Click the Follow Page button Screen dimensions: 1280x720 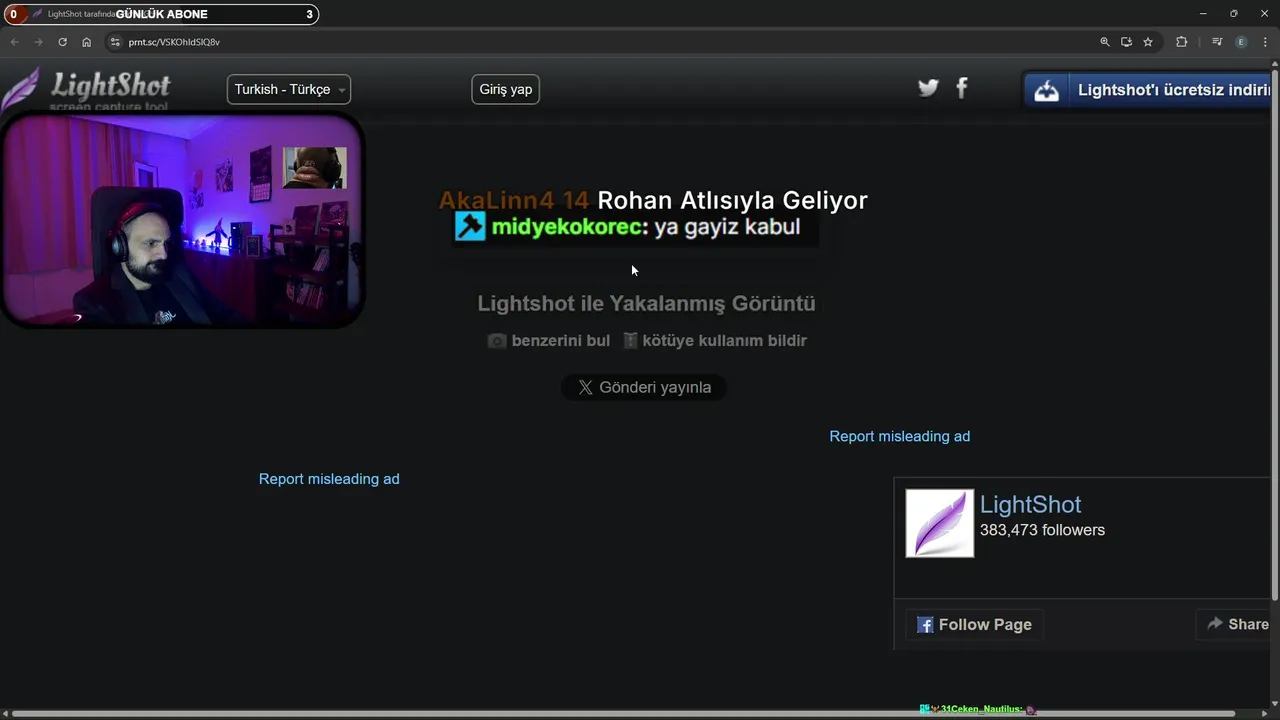(x=975, y=625)
